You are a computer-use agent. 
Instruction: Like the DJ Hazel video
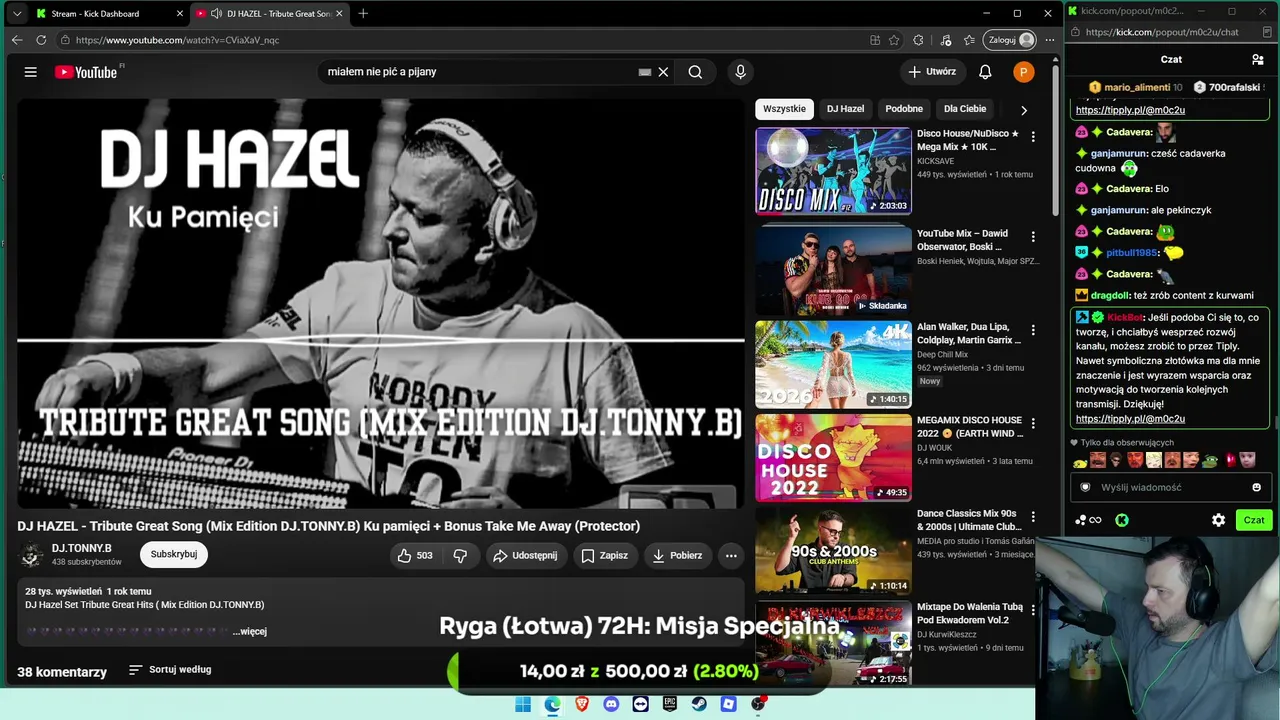(x=415, y=555)
